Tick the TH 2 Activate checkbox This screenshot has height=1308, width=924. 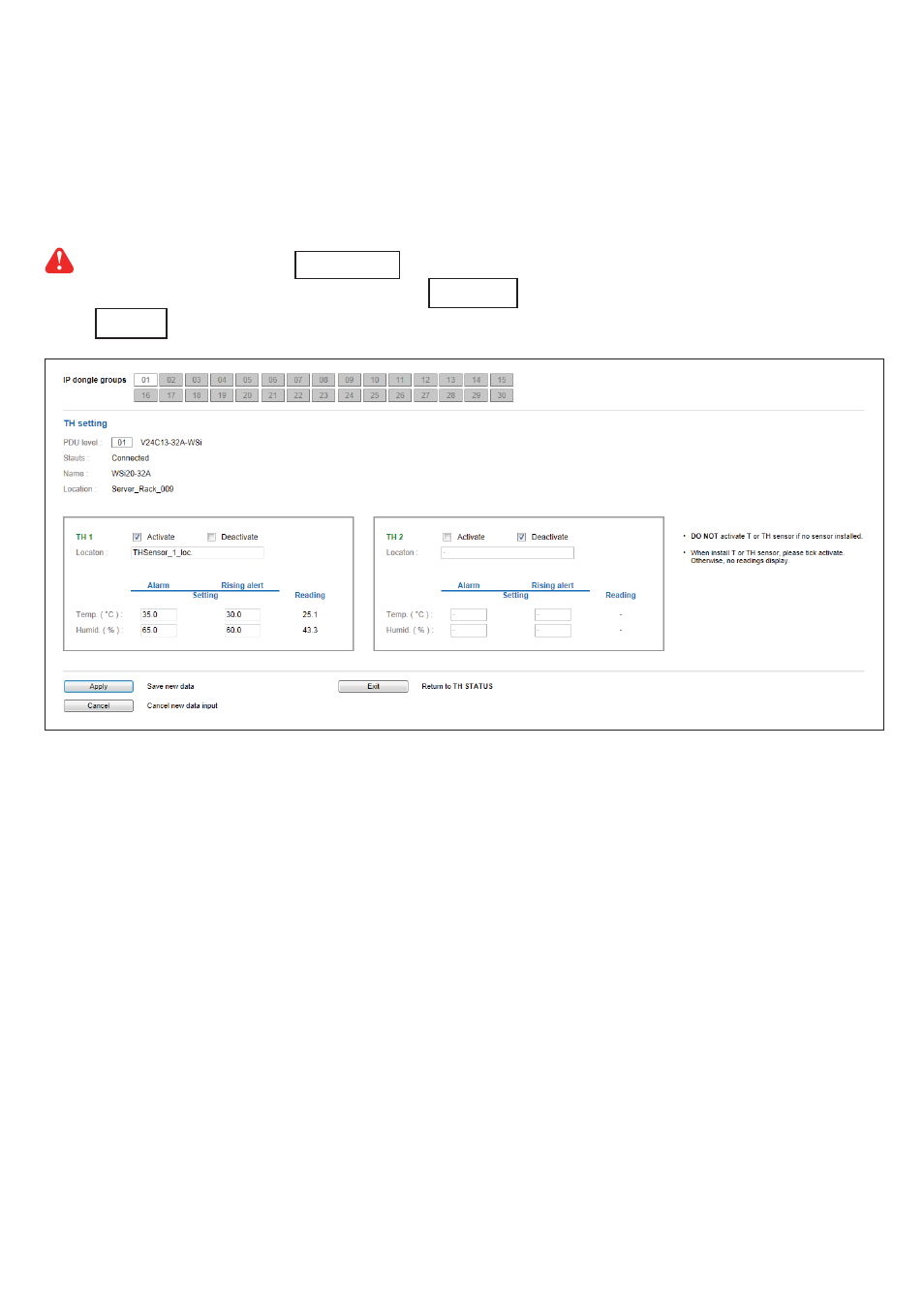click(447, 537)
